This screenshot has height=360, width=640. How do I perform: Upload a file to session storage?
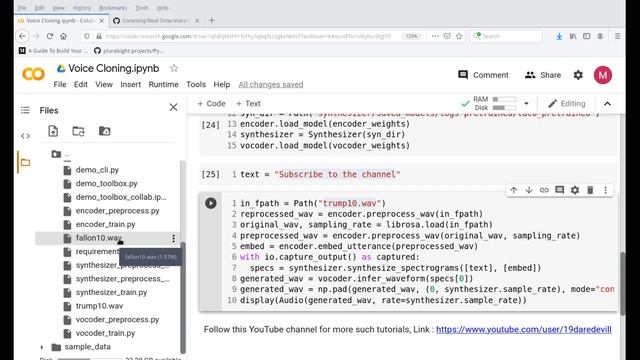53,131
